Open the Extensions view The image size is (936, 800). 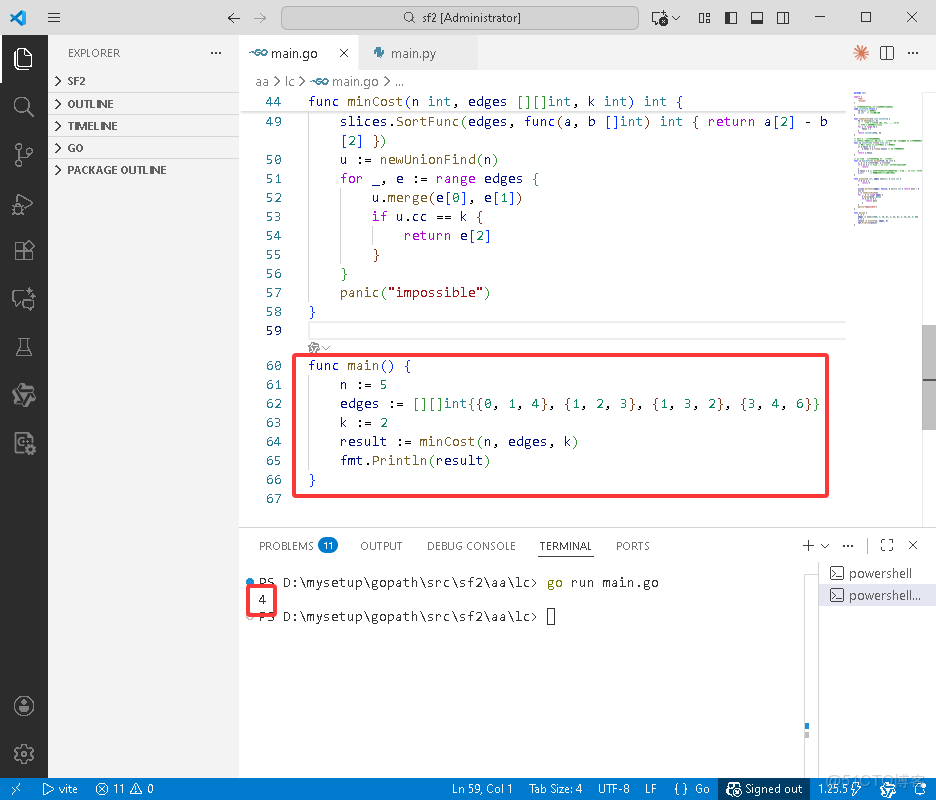[x=23, y=251]
